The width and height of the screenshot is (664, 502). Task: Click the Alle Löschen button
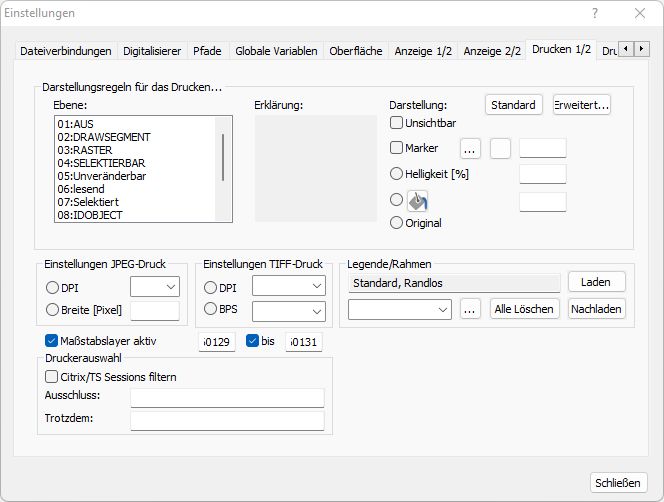(524, 309)
